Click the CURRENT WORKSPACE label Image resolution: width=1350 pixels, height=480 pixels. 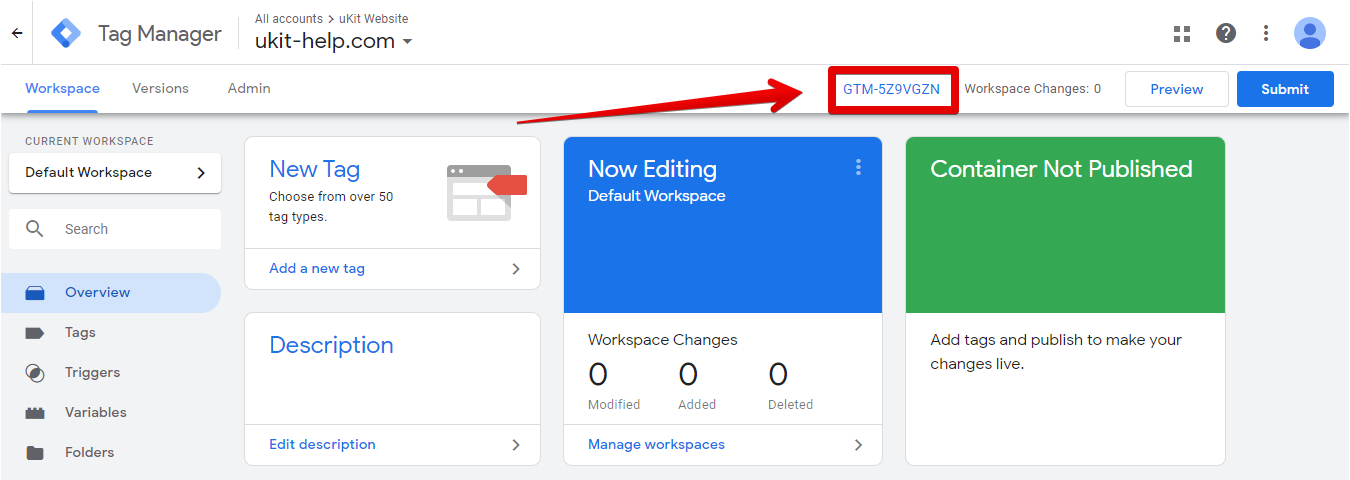click(x=89, y=141)
